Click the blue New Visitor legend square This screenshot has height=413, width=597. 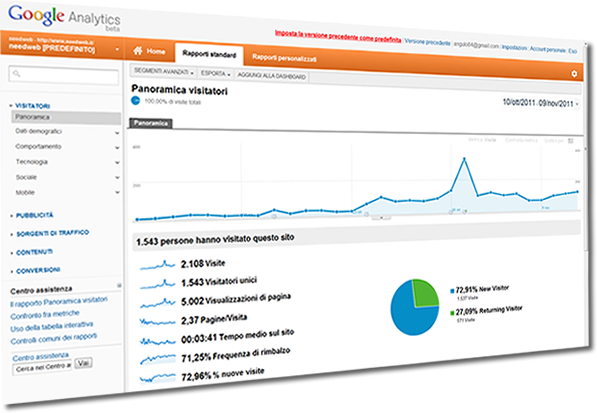point(452,292)
